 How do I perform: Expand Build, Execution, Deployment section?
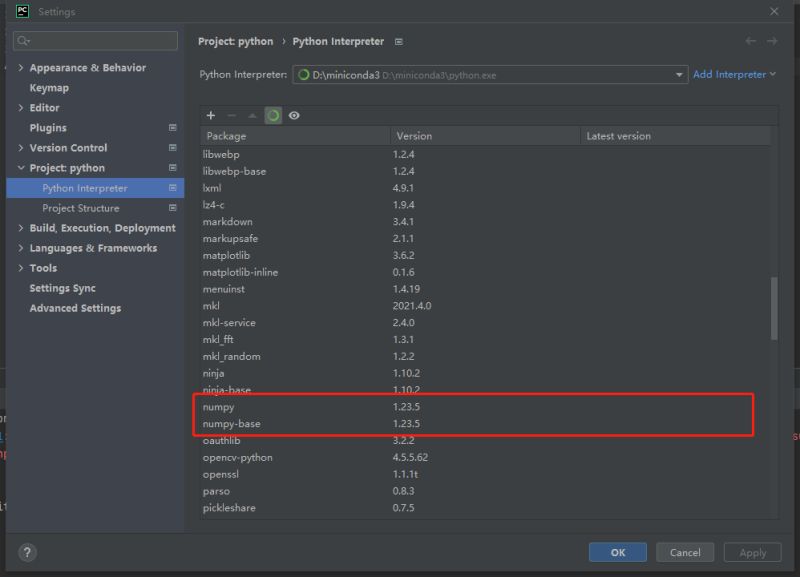tap(21, 228)
